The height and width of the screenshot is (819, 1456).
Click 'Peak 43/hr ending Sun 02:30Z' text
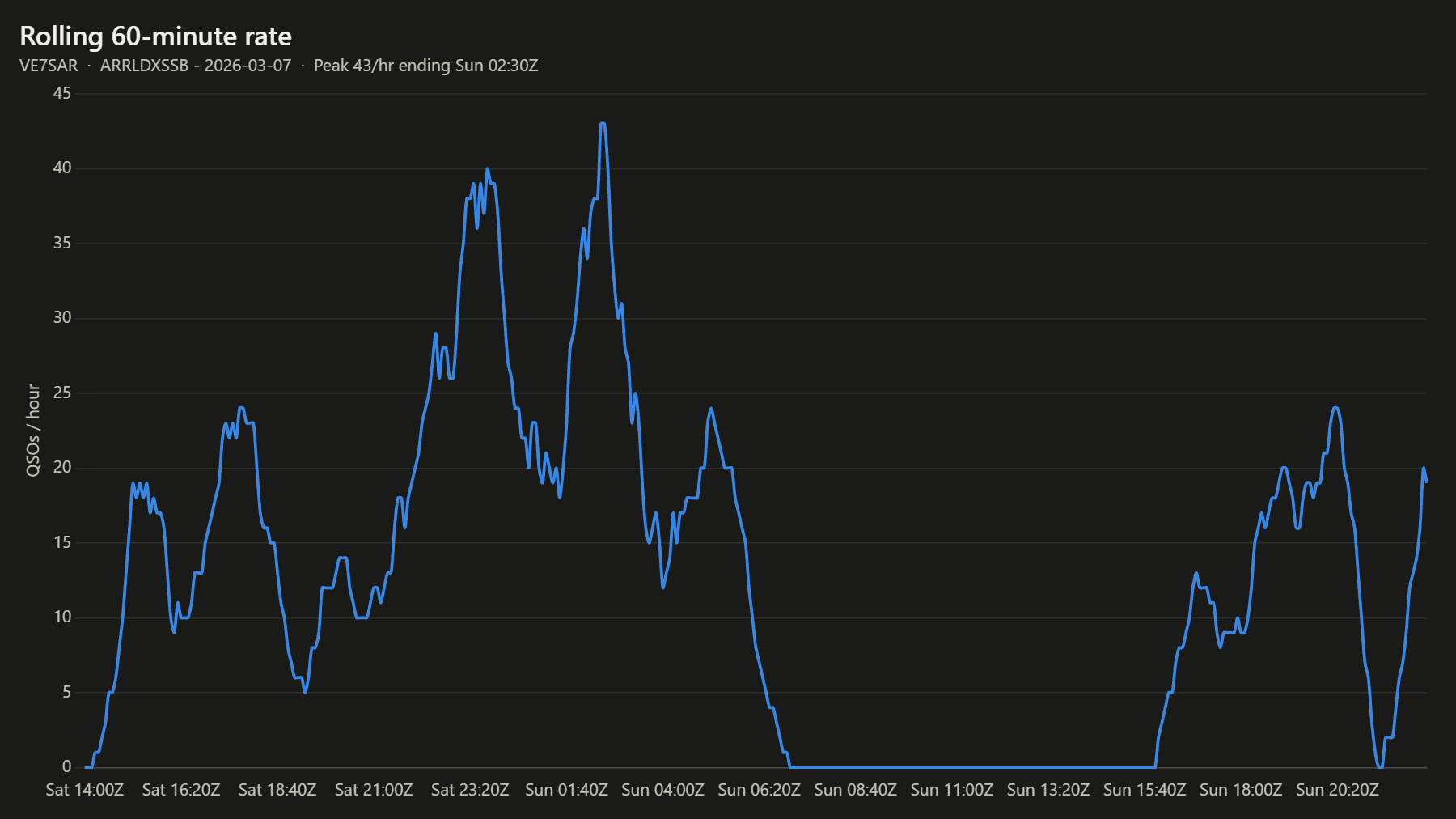[x=426, y=66]
